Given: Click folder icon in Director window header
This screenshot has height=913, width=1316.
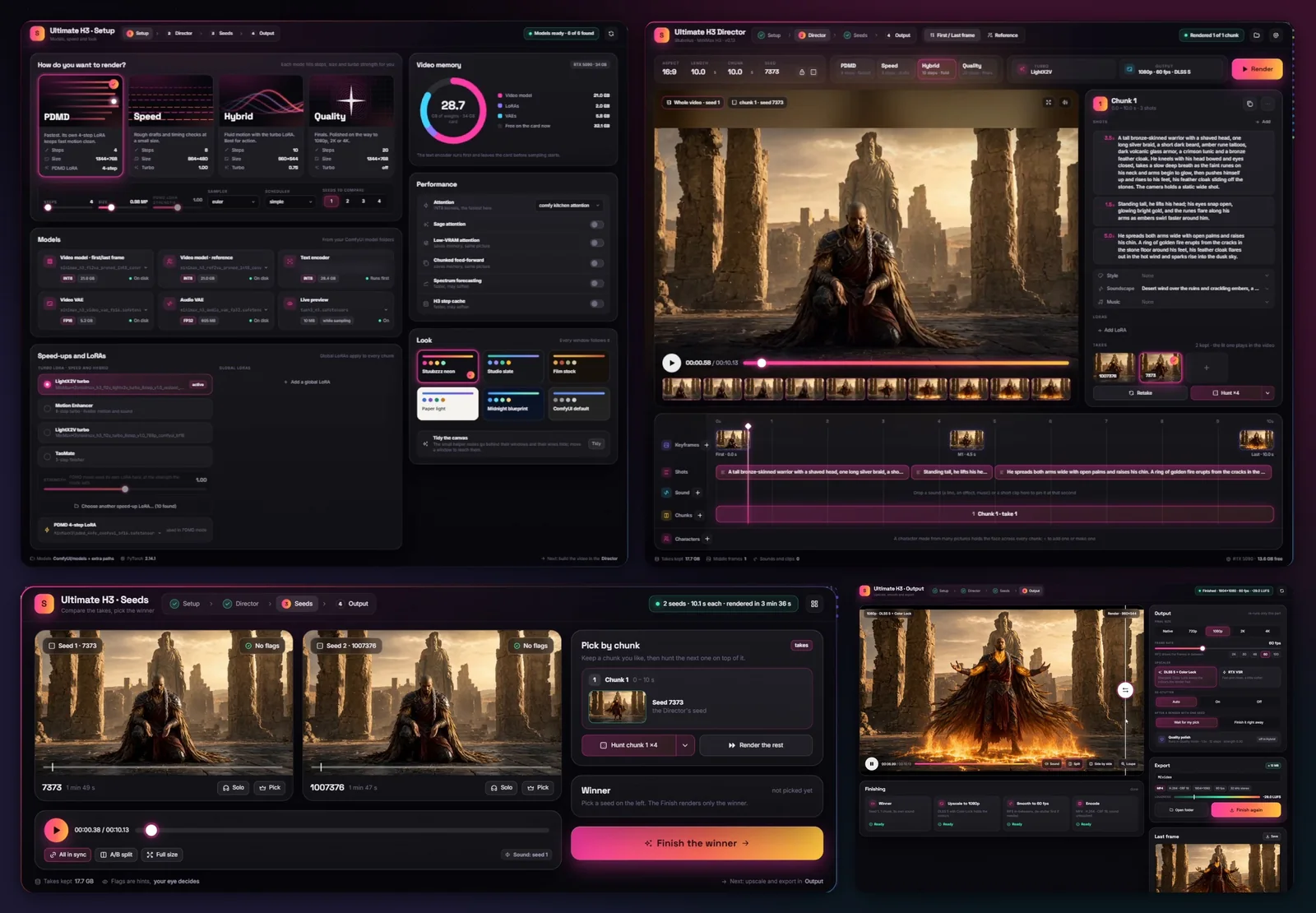Looking at the screenshot, I should point(1257,35).
